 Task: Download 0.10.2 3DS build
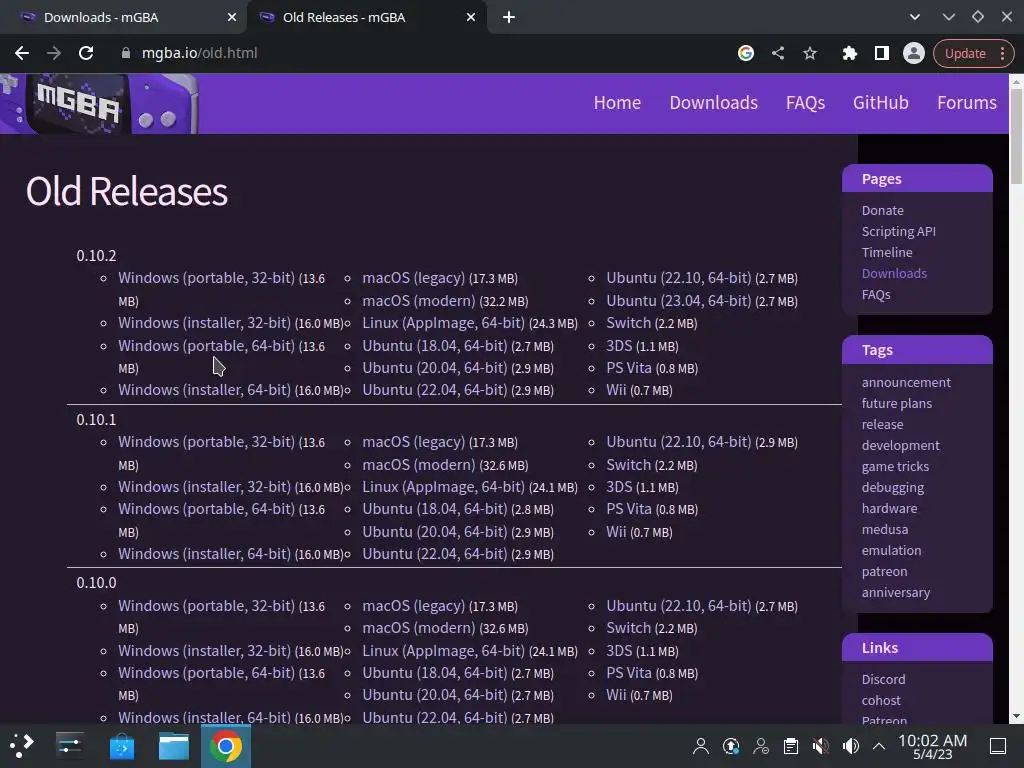coord(619,345)
